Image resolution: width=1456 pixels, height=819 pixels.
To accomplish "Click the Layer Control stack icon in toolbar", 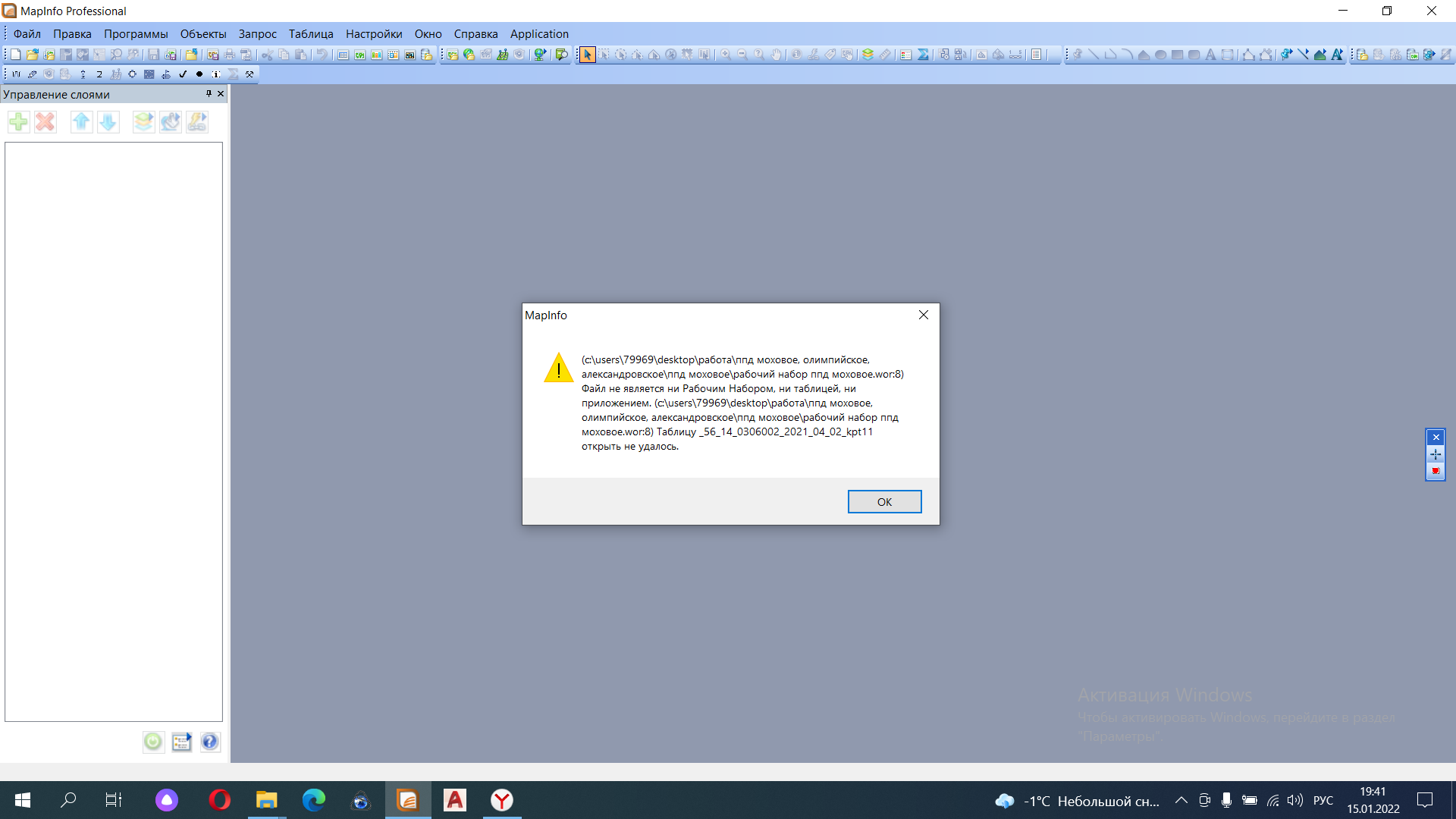I will click(x=868, y=55).
